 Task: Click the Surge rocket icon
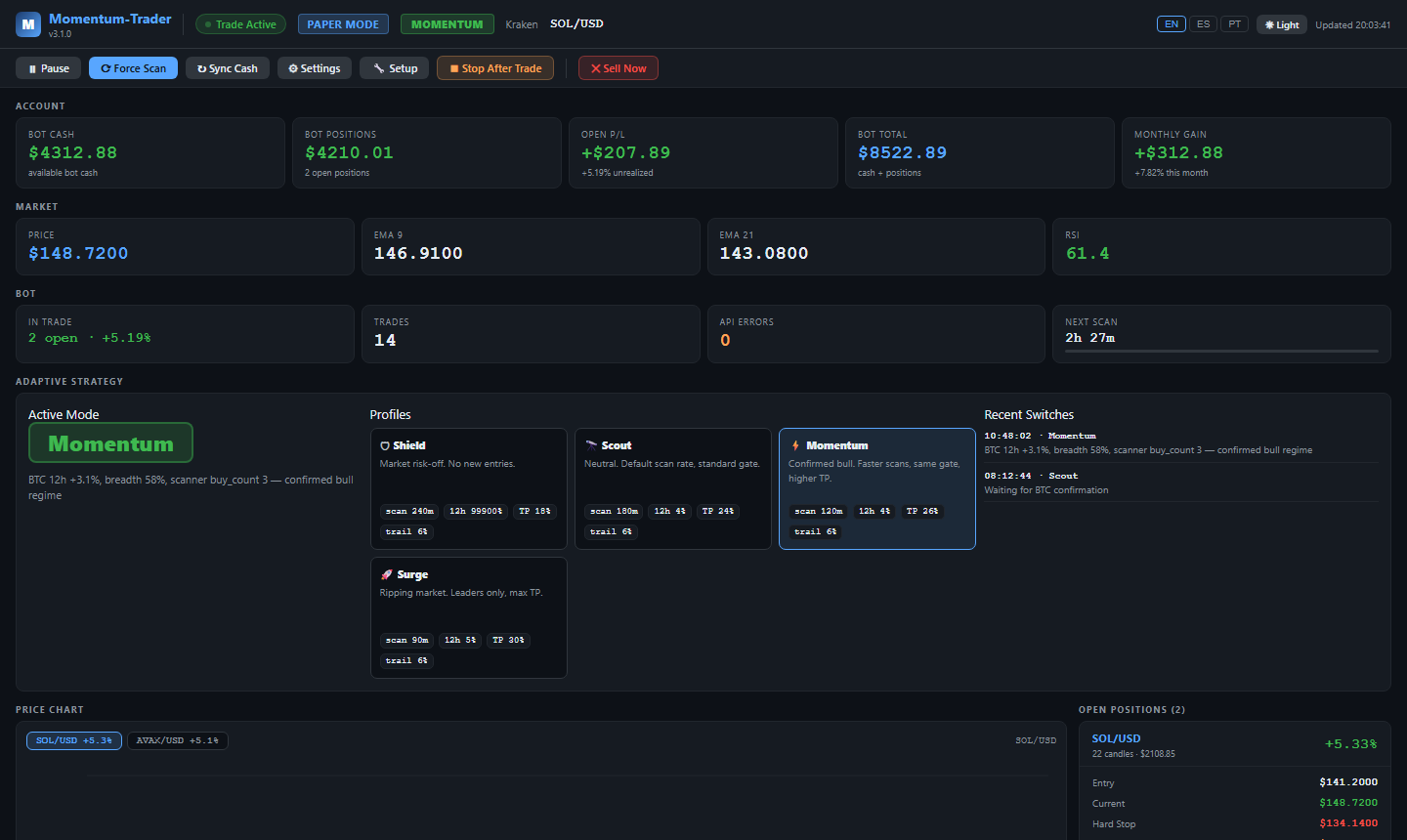pos(386,574)
